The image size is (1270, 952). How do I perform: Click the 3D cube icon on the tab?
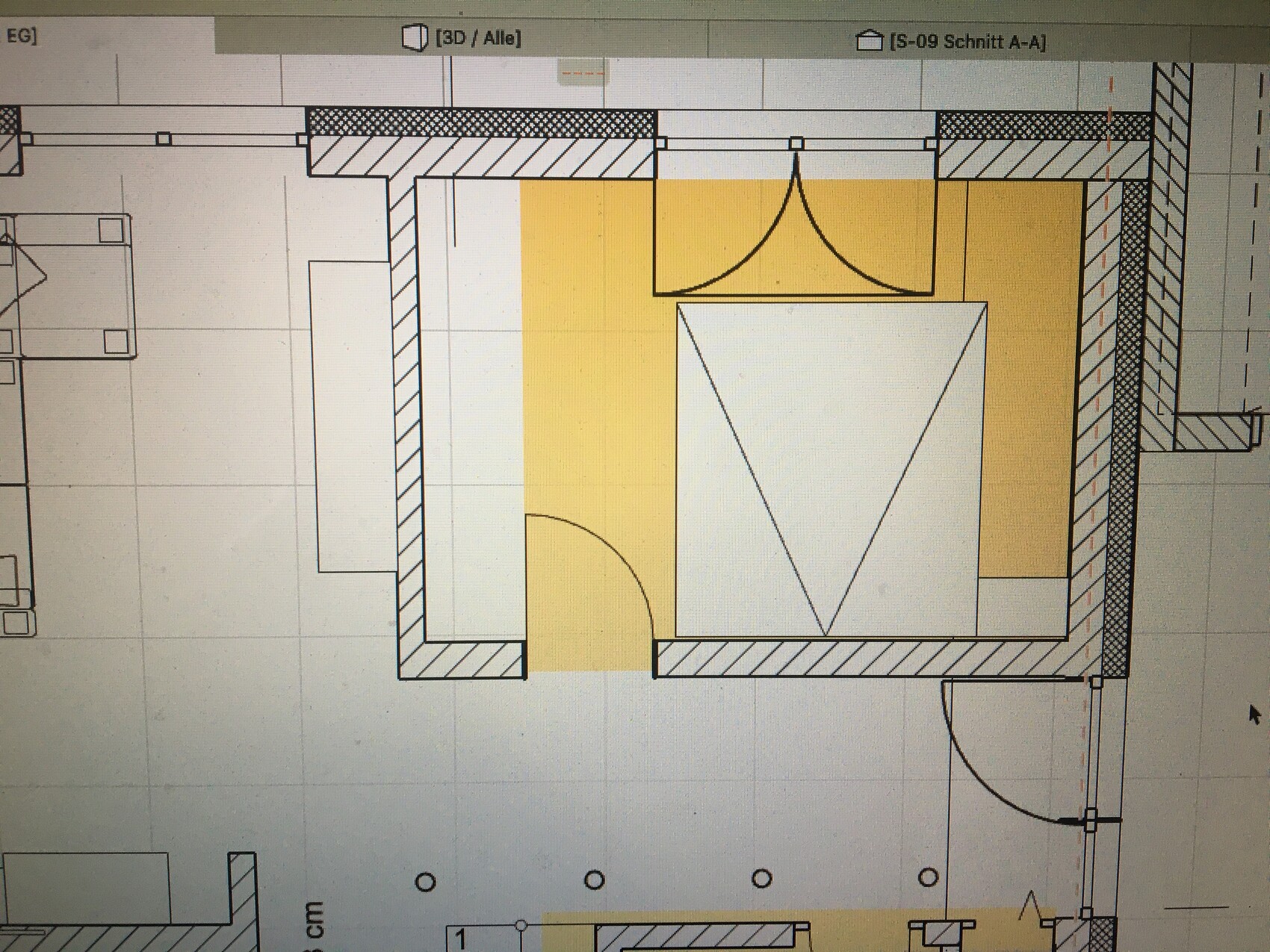point(414,37)
